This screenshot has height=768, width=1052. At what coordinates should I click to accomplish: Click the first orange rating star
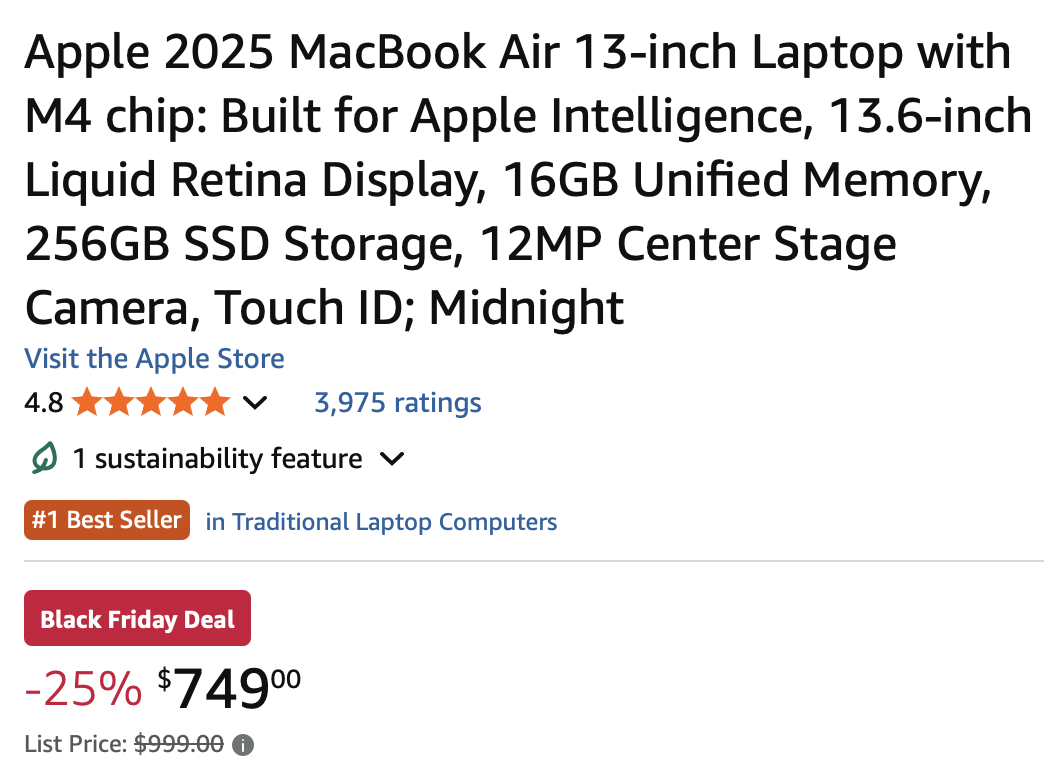tap(87, 403)
